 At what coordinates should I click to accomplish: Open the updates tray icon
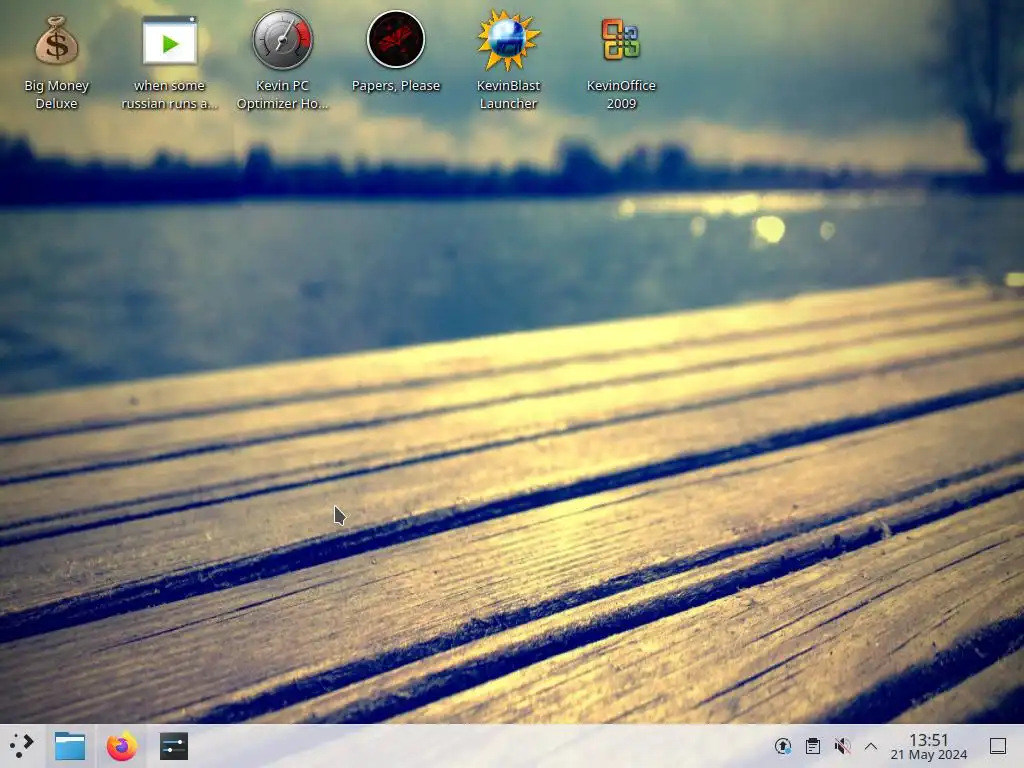tap(782, 746)
